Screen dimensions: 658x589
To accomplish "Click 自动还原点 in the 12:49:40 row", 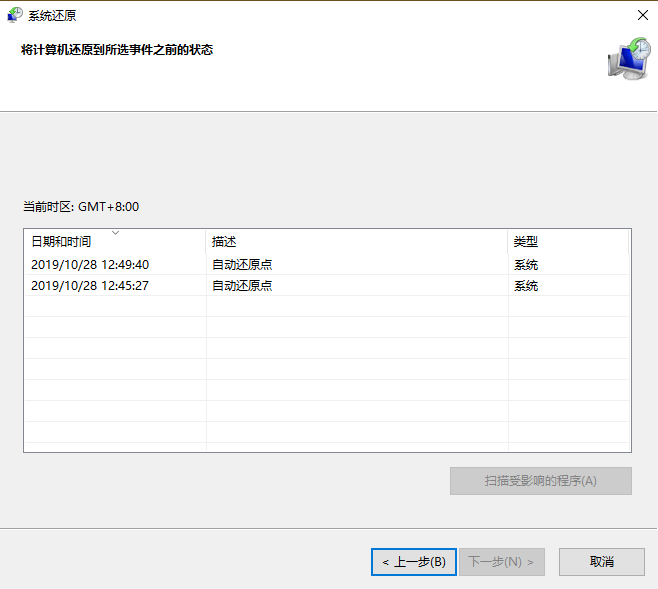I will coord(242,265).
